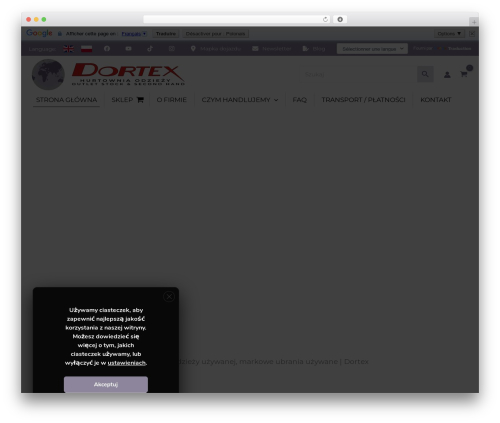
Task: Open the Blog link
Action: [314, 49]
